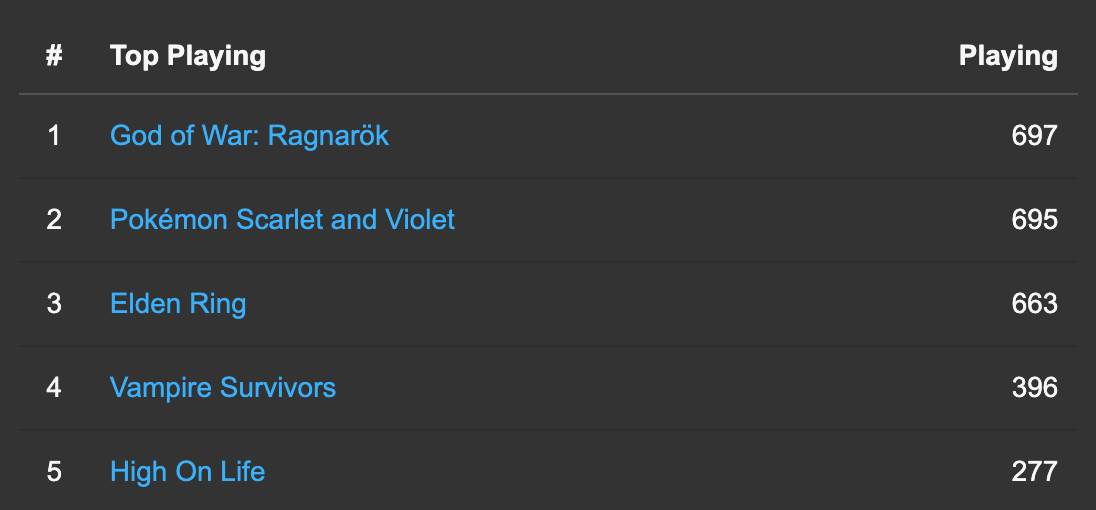The image size is (1096, 510).
Task: Click the Playing column header
Action: click(x=1007, y=56)
